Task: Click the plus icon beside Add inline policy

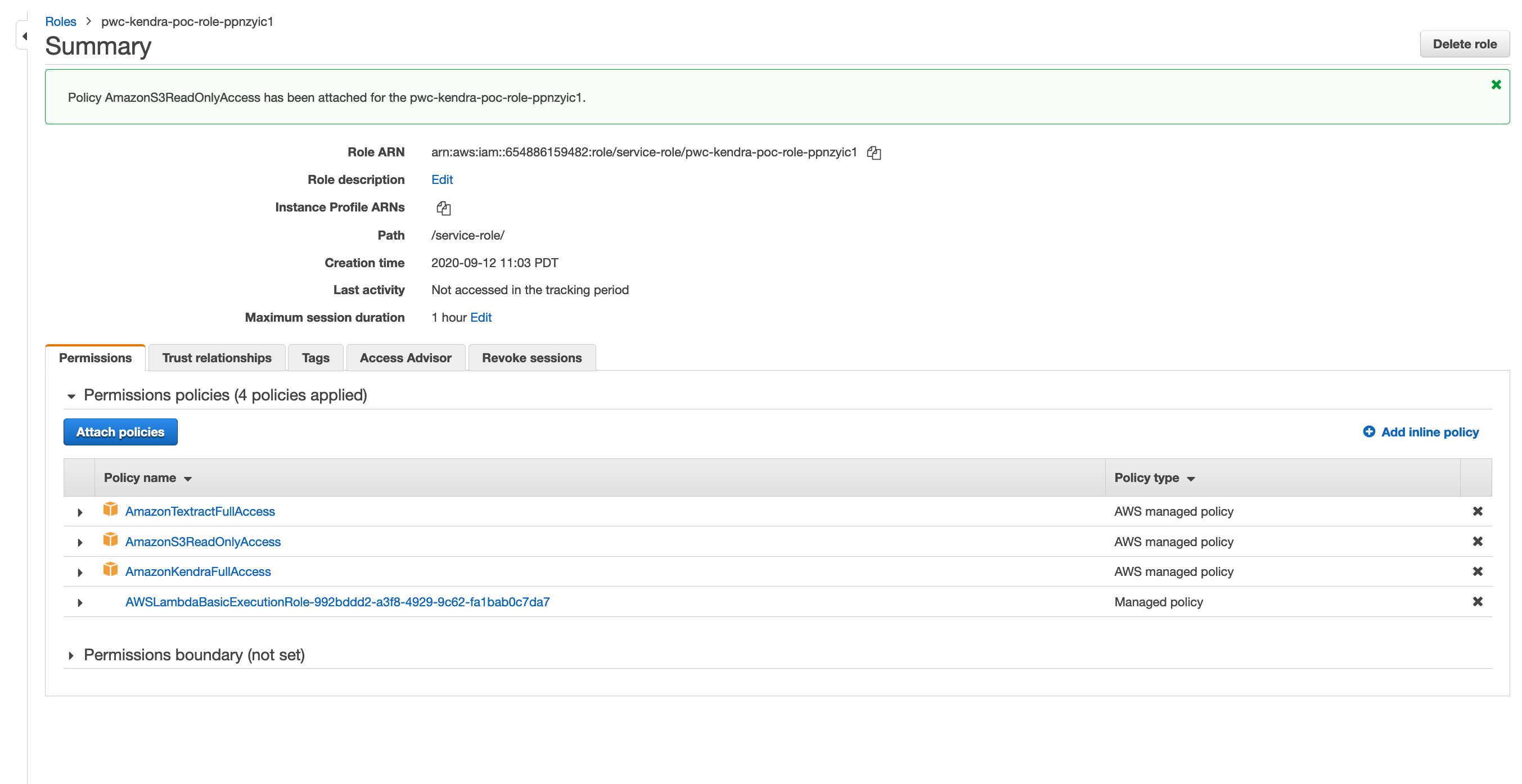Action: point(1368,432)
